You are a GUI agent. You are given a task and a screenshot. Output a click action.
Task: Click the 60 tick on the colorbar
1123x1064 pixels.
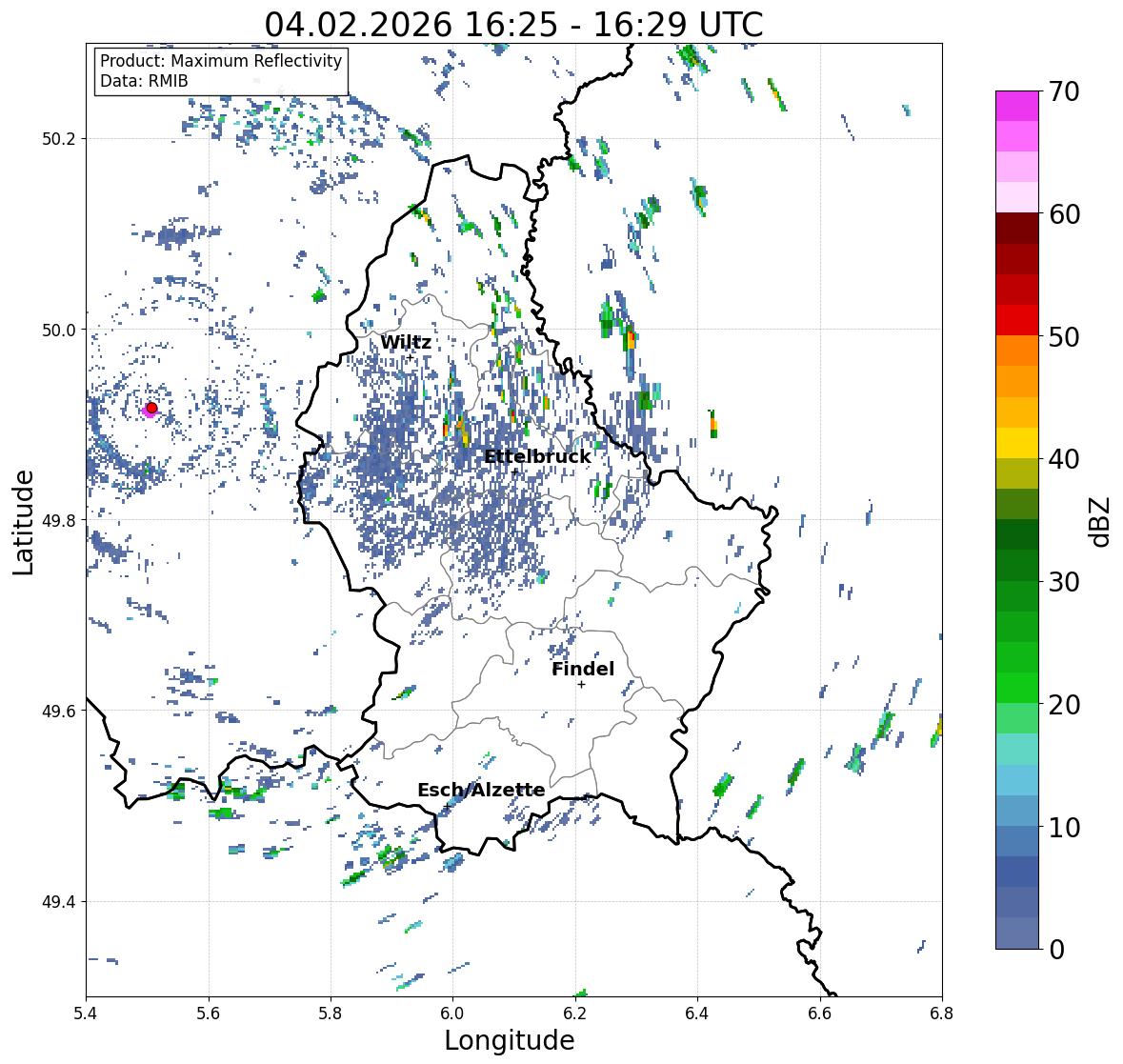pyautogui.click(x=1064, y=214)
